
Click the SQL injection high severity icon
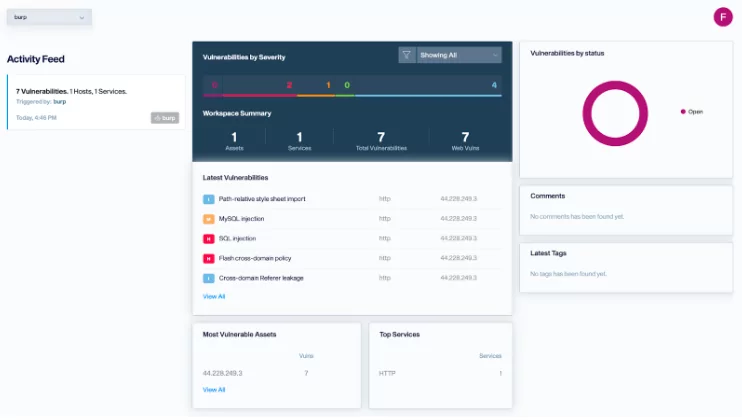click(x=208, y=239)
